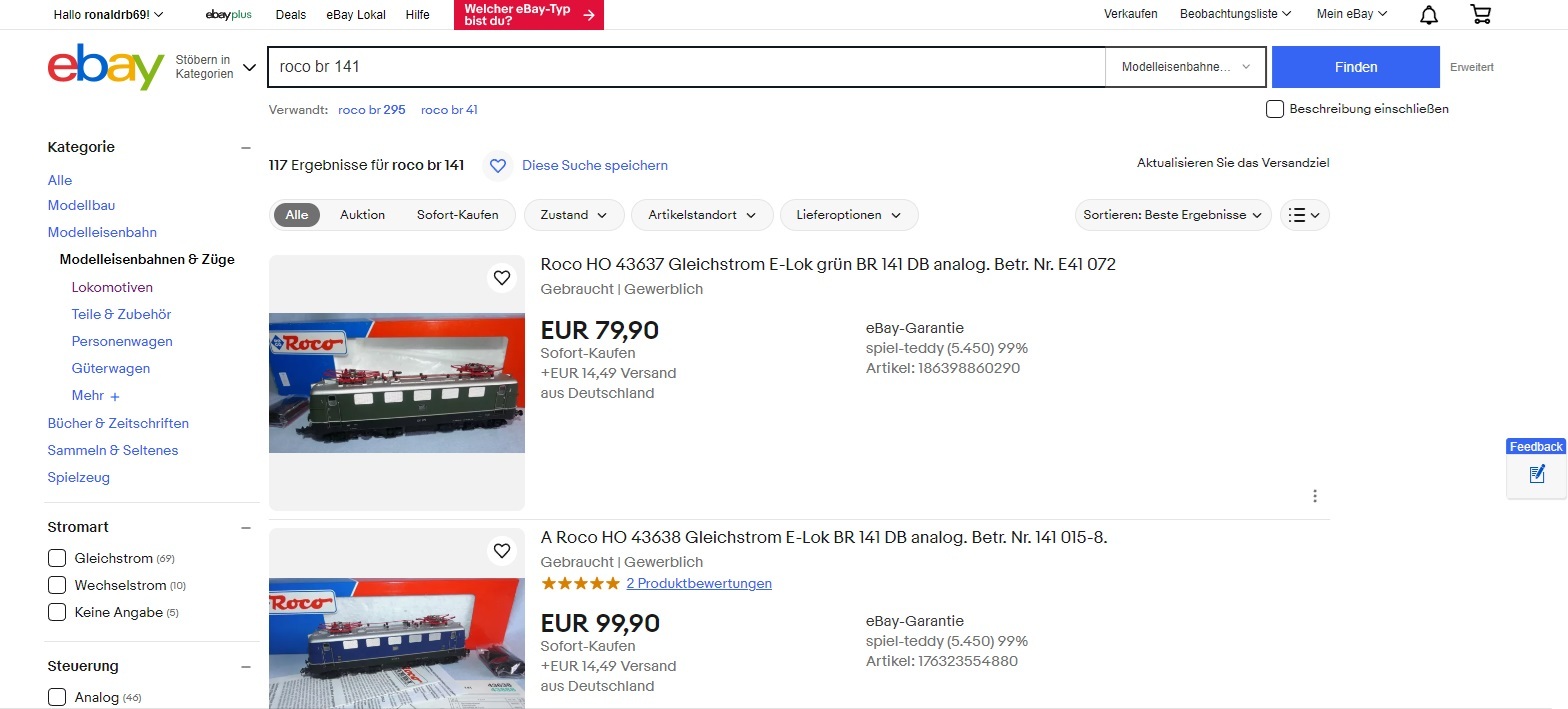Expand Sortieren: Beste Ergebnisse dropdown
The height and width of the screenshot is (709, 1568).
coord(1175,215)
